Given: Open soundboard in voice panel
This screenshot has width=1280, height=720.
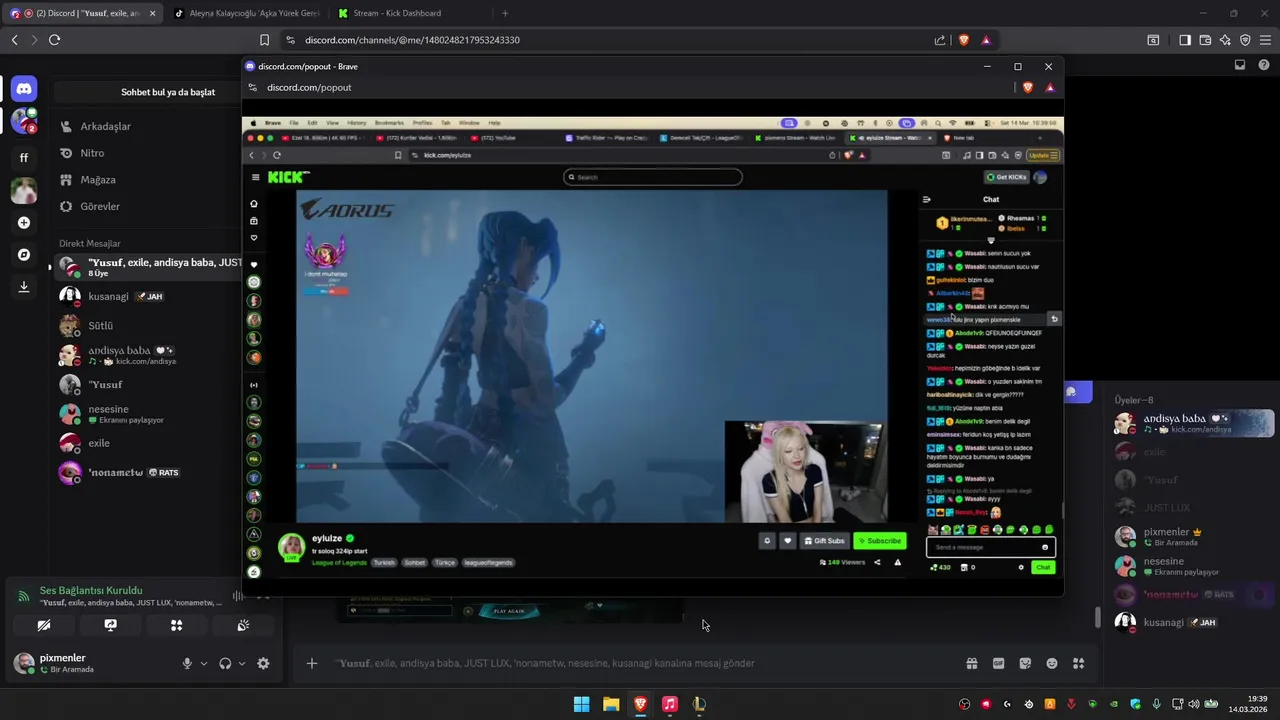Looking at the screenshot, I should [x=243, y=625].
